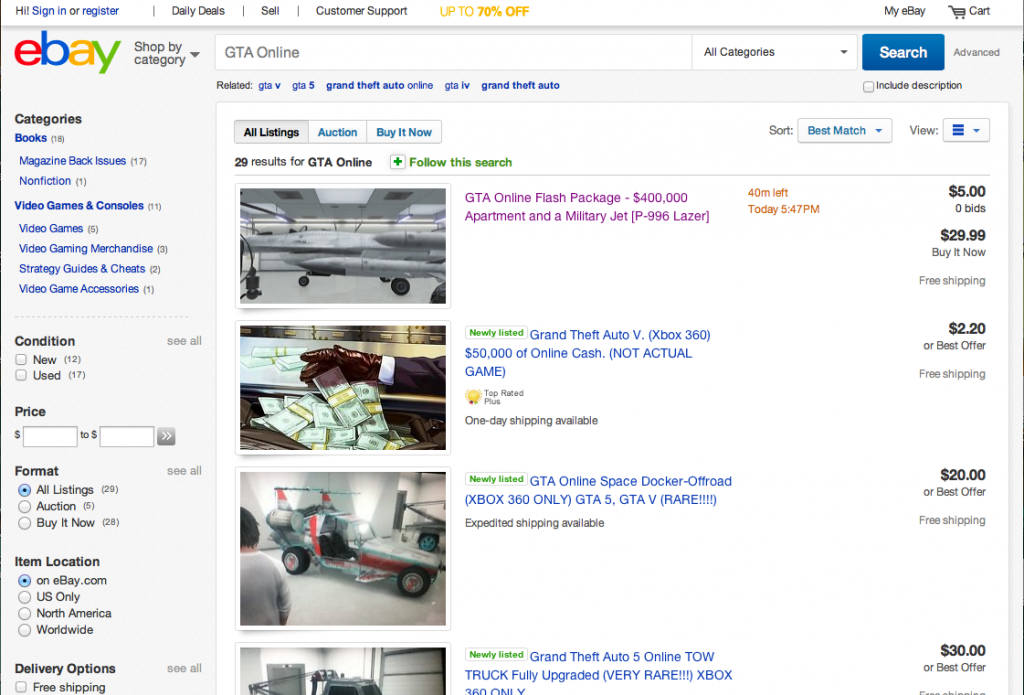Open the shopping cart

968,11
